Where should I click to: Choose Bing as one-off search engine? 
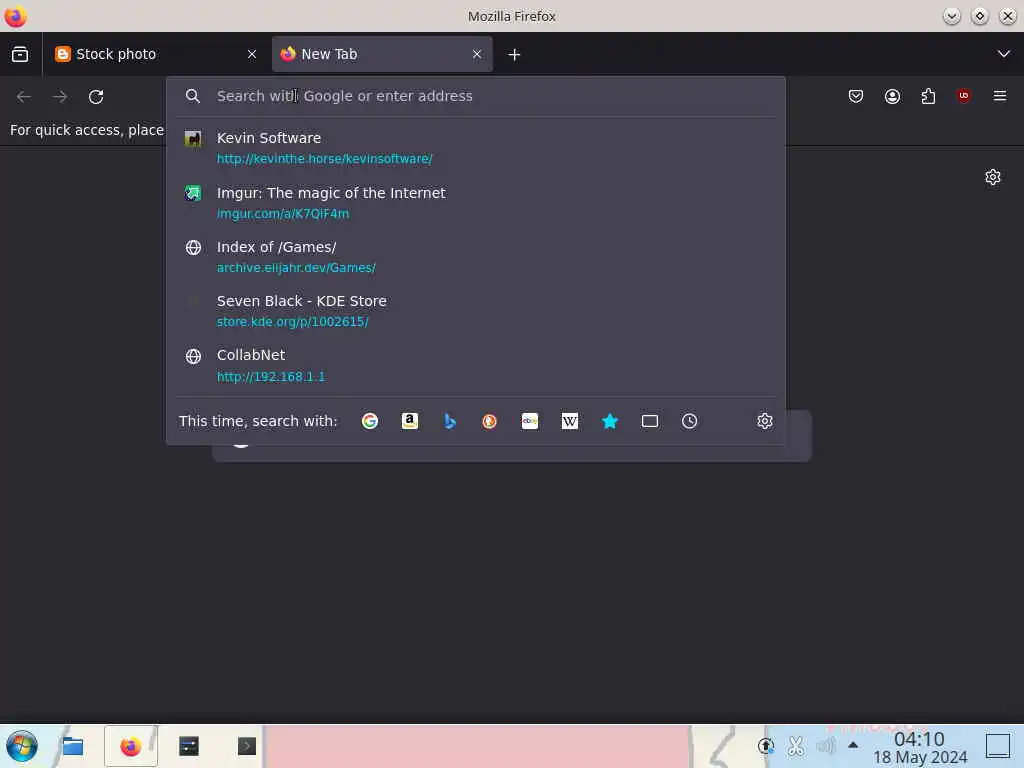[x=449, y=421]
